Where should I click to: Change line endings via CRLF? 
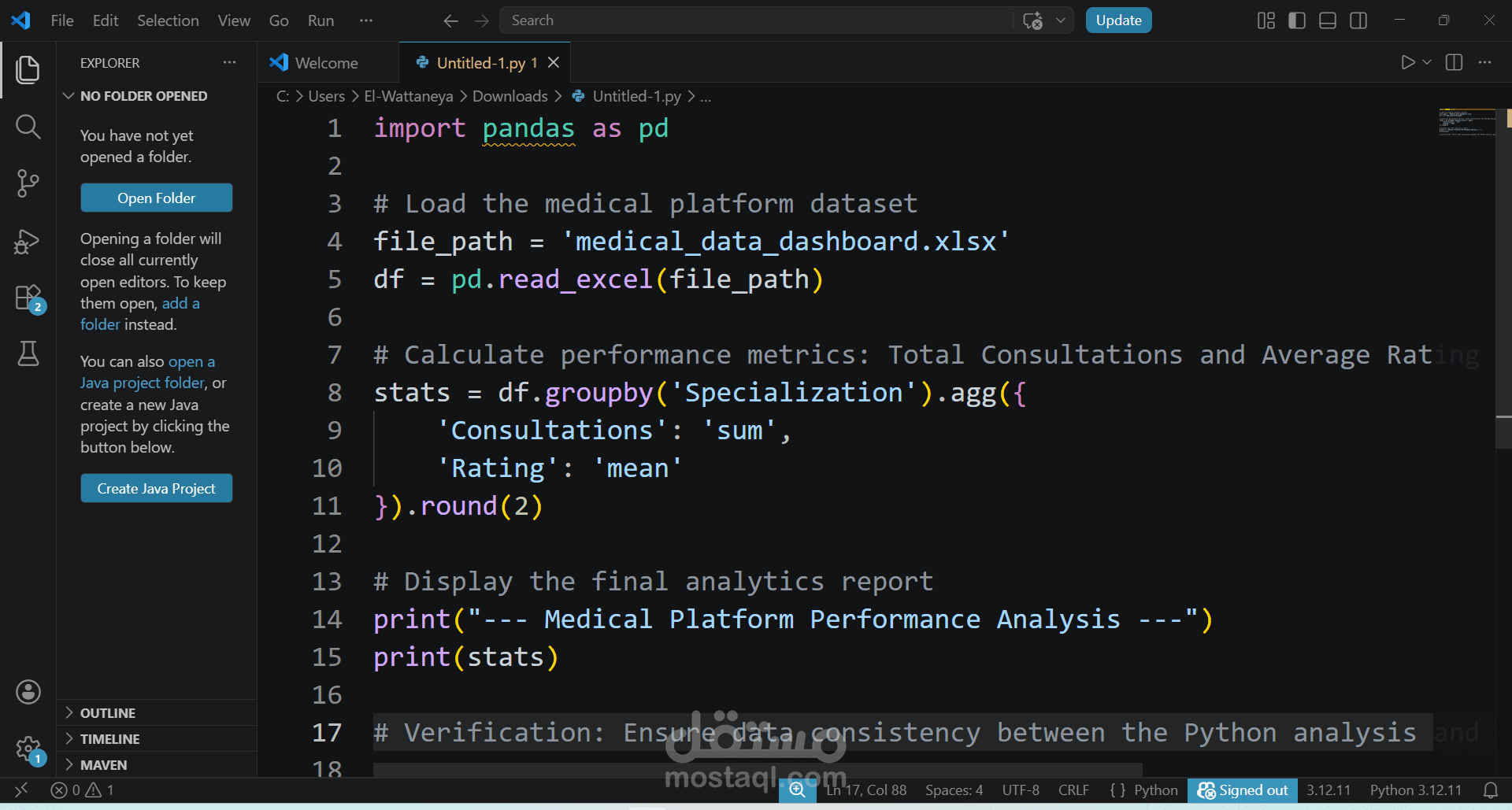[x=1073, y=790]
